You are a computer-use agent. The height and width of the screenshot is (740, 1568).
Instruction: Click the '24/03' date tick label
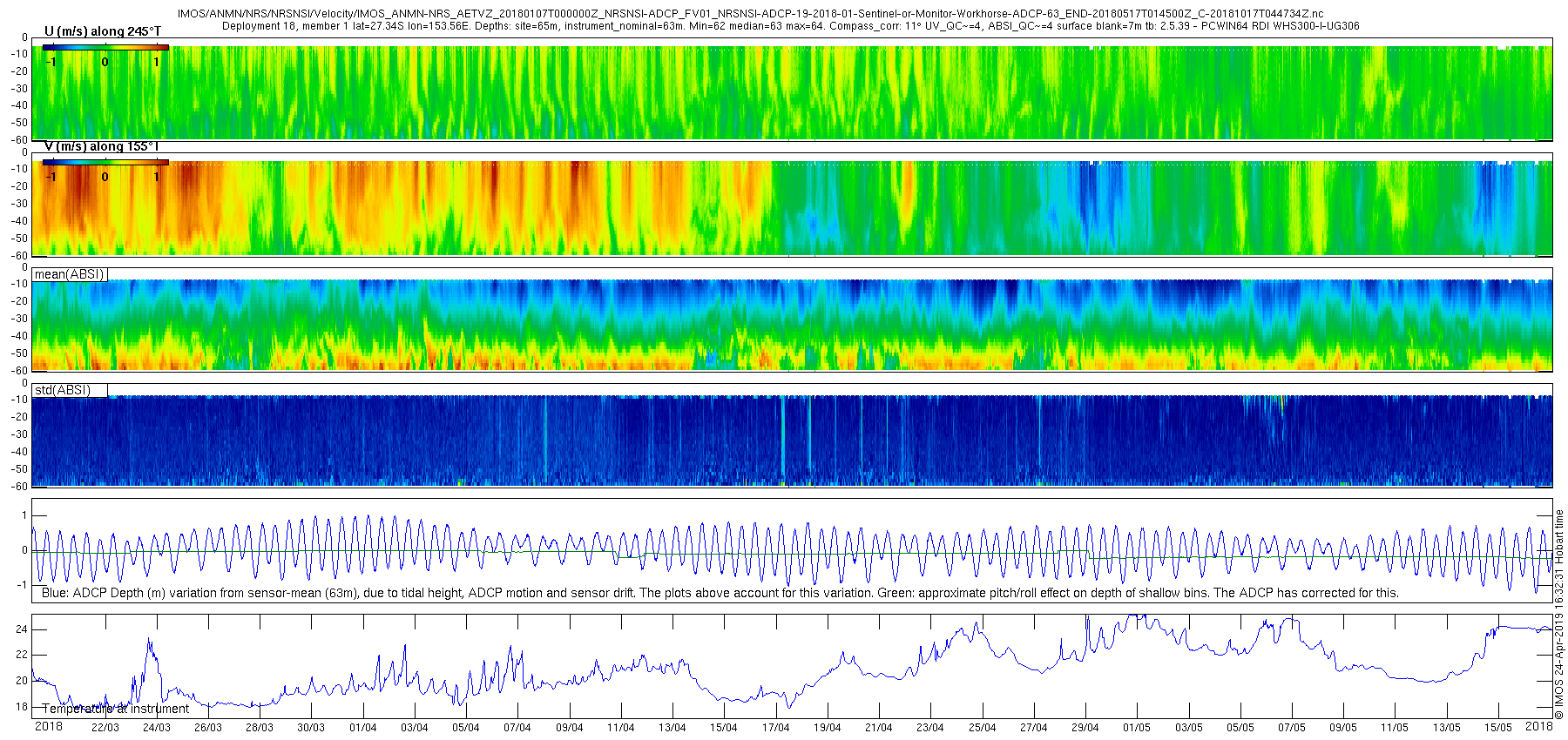pyautogui.click(x=157, y=728)
